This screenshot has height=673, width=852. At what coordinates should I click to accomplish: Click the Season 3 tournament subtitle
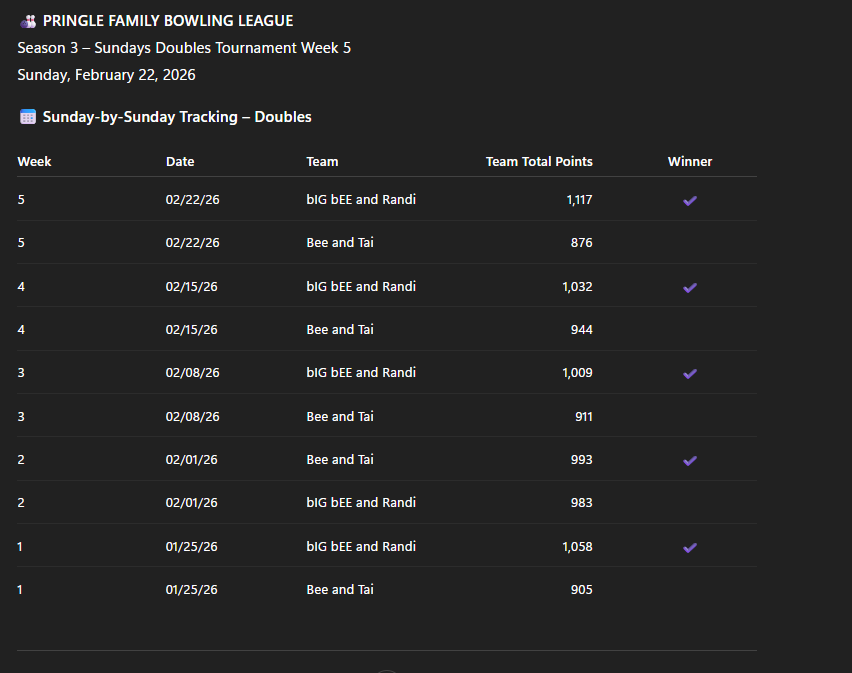coord(184,48)
